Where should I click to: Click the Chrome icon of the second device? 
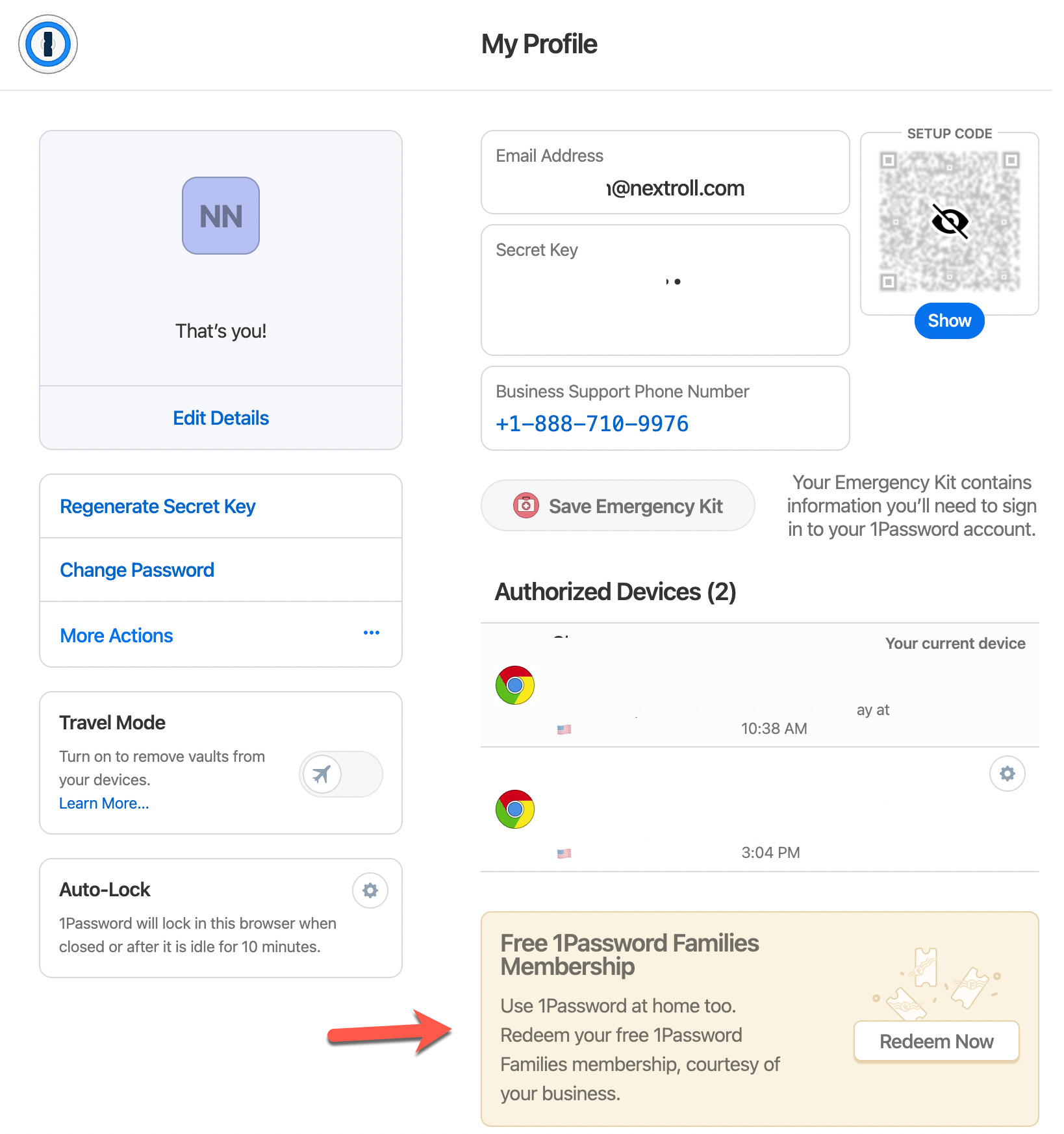pyautogui.click(x=514, y=809)
